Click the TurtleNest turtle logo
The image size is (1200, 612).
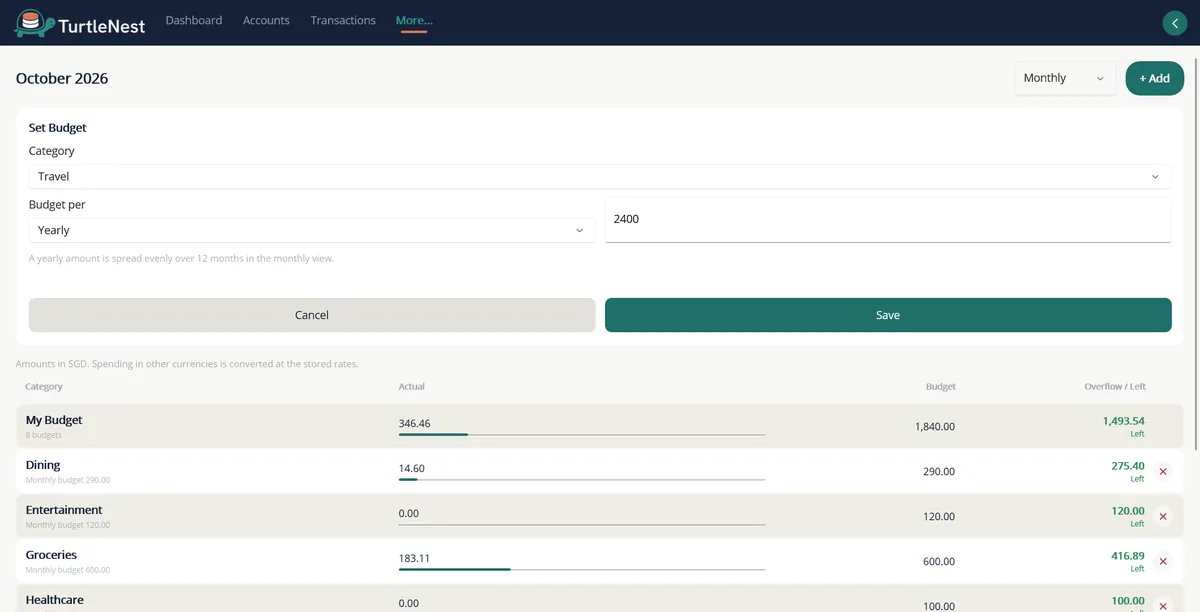34,23
